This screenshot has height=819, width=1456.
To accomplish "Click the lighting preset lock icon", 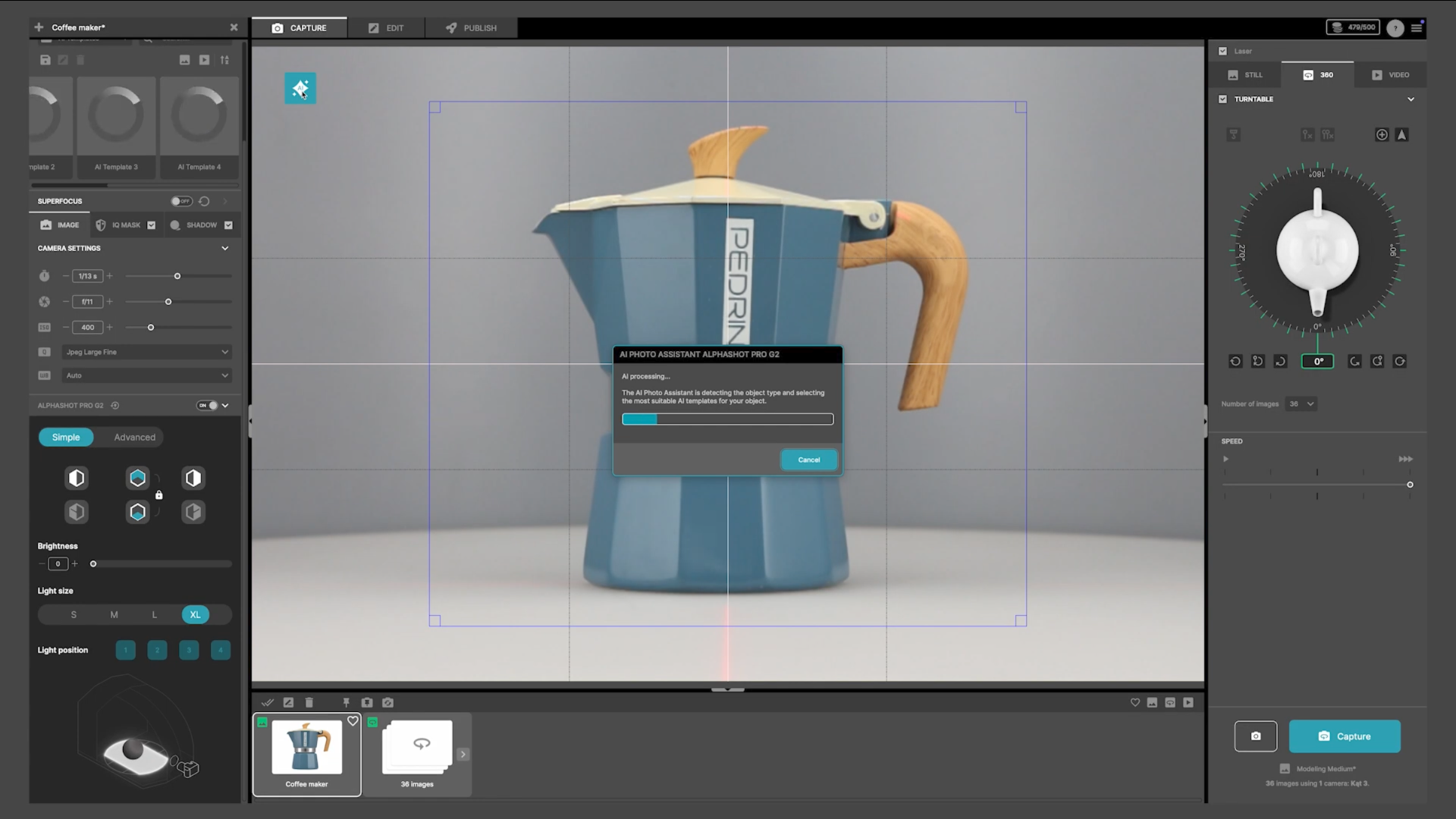I will [x=159, y=495].
